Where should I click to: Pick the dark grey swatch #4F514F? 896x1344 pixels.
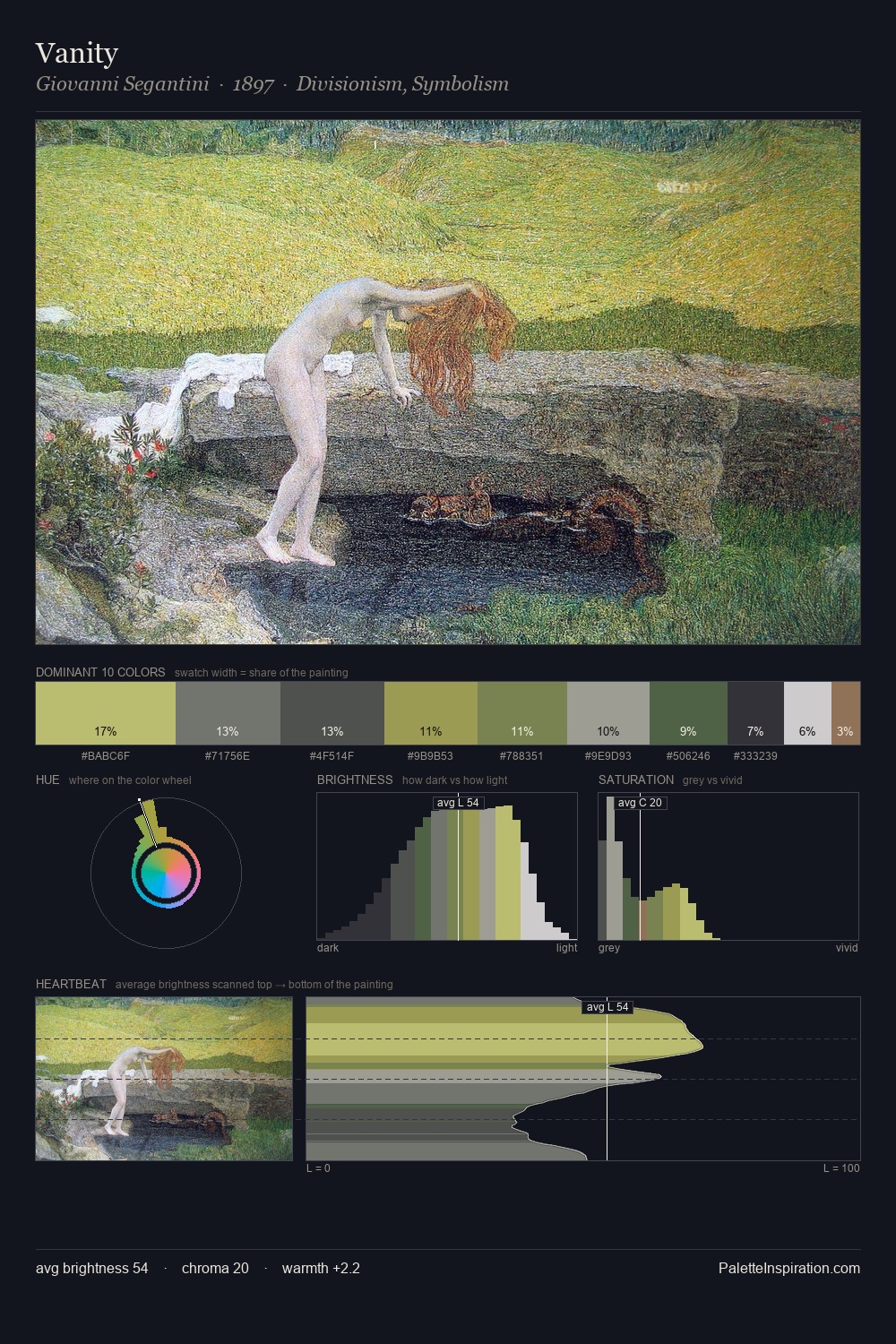(x=332, y=713)
